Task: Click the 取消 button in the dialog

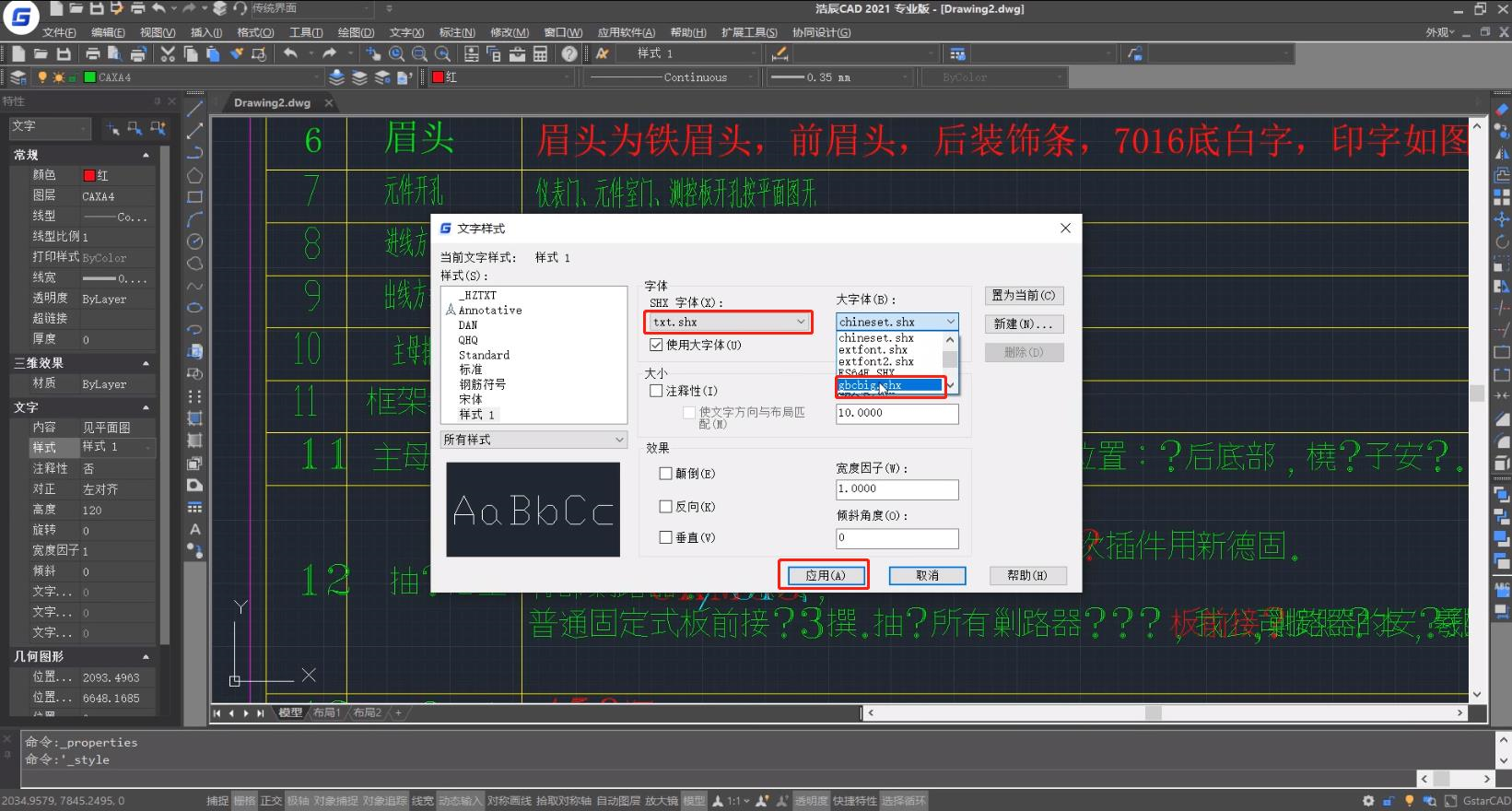Action: [927, 576]
